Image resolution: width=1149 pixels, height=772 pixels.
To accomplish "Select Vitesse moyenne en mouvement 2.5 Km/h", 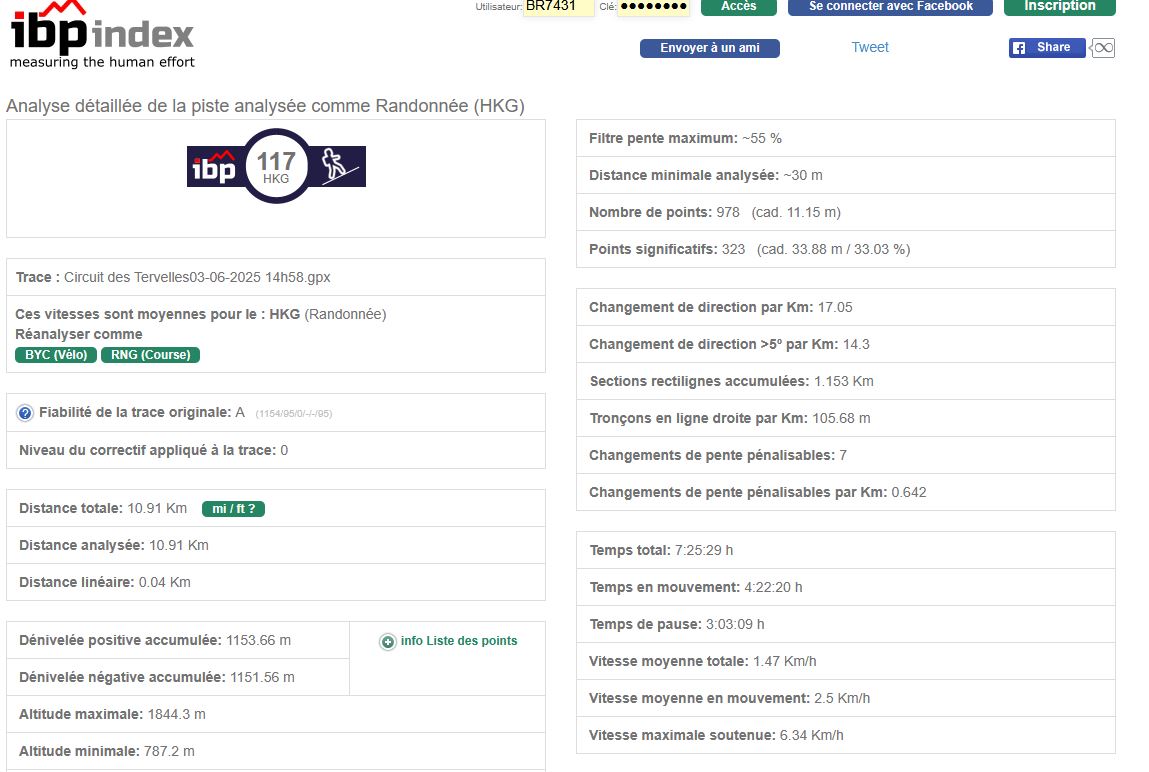I will (x=729, y=698).
